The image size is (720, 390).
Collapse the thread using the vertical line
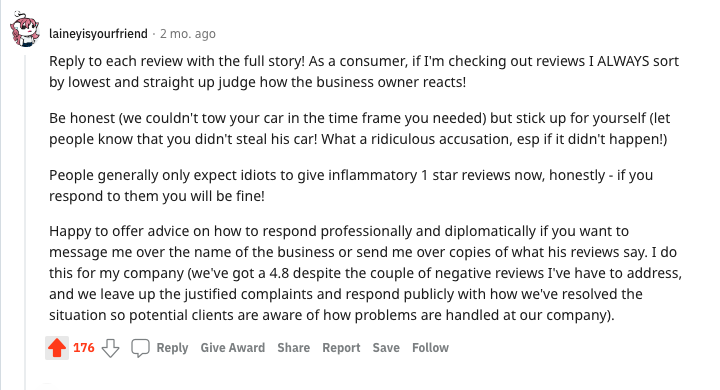click(25, 220)
